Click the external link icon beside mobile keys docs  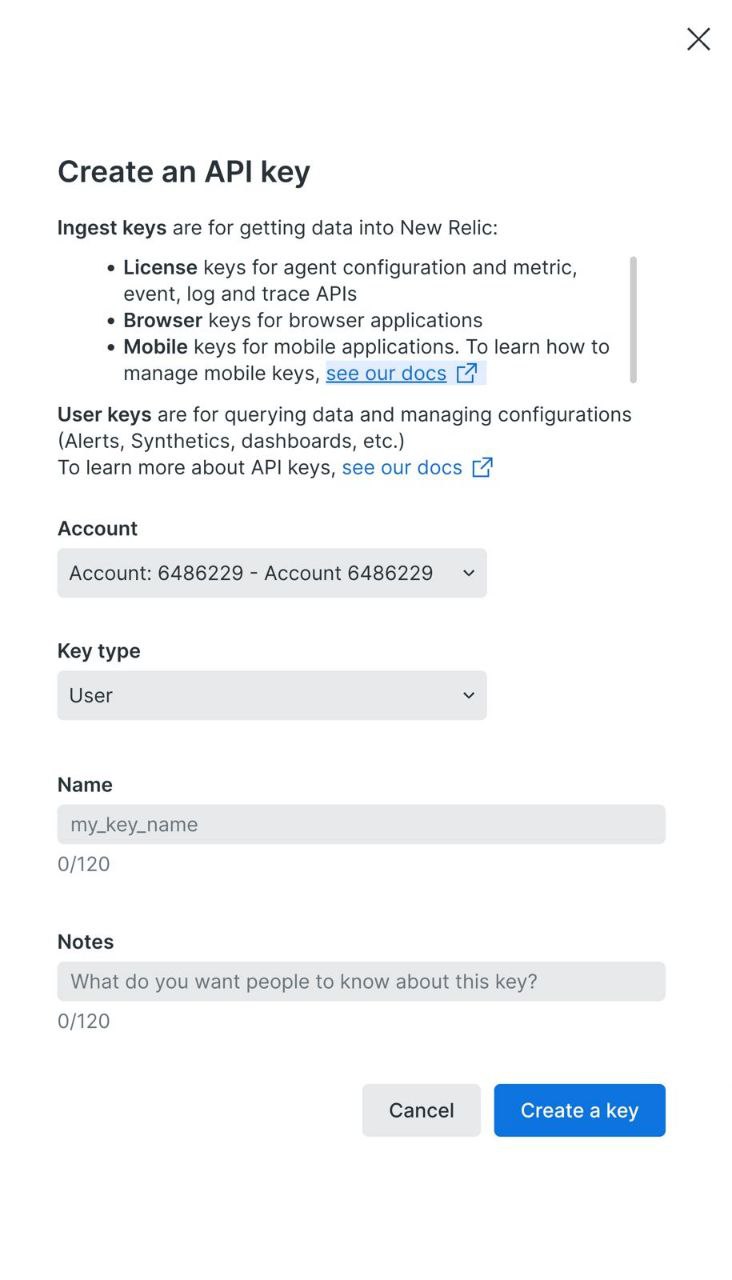pyautogui.click(x=466, y=372)
